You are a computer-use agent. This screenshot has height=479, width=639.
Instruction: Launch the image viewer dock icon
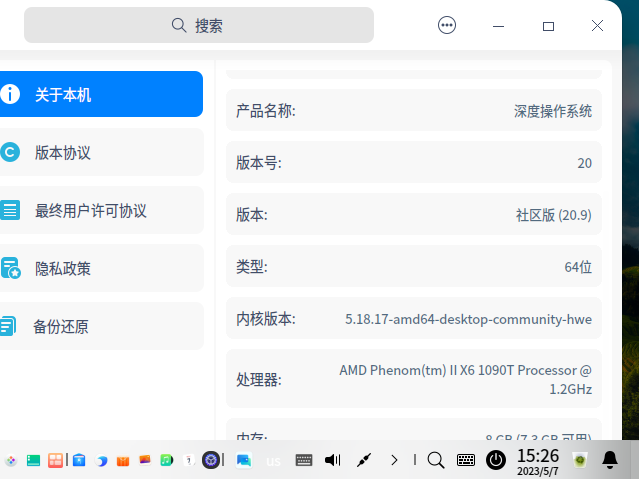145,460
